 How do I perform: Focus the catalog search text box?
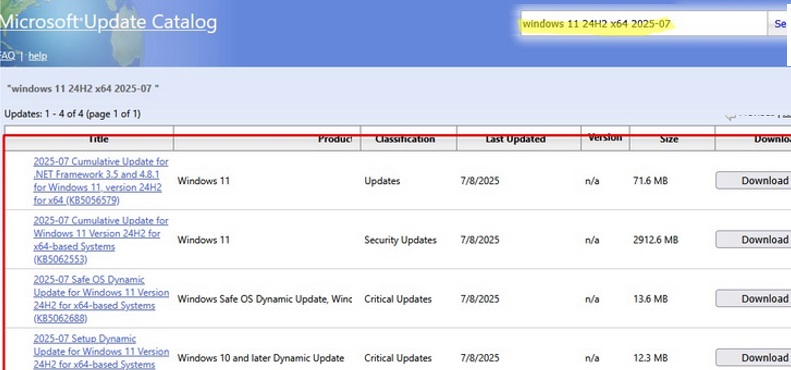644,24
